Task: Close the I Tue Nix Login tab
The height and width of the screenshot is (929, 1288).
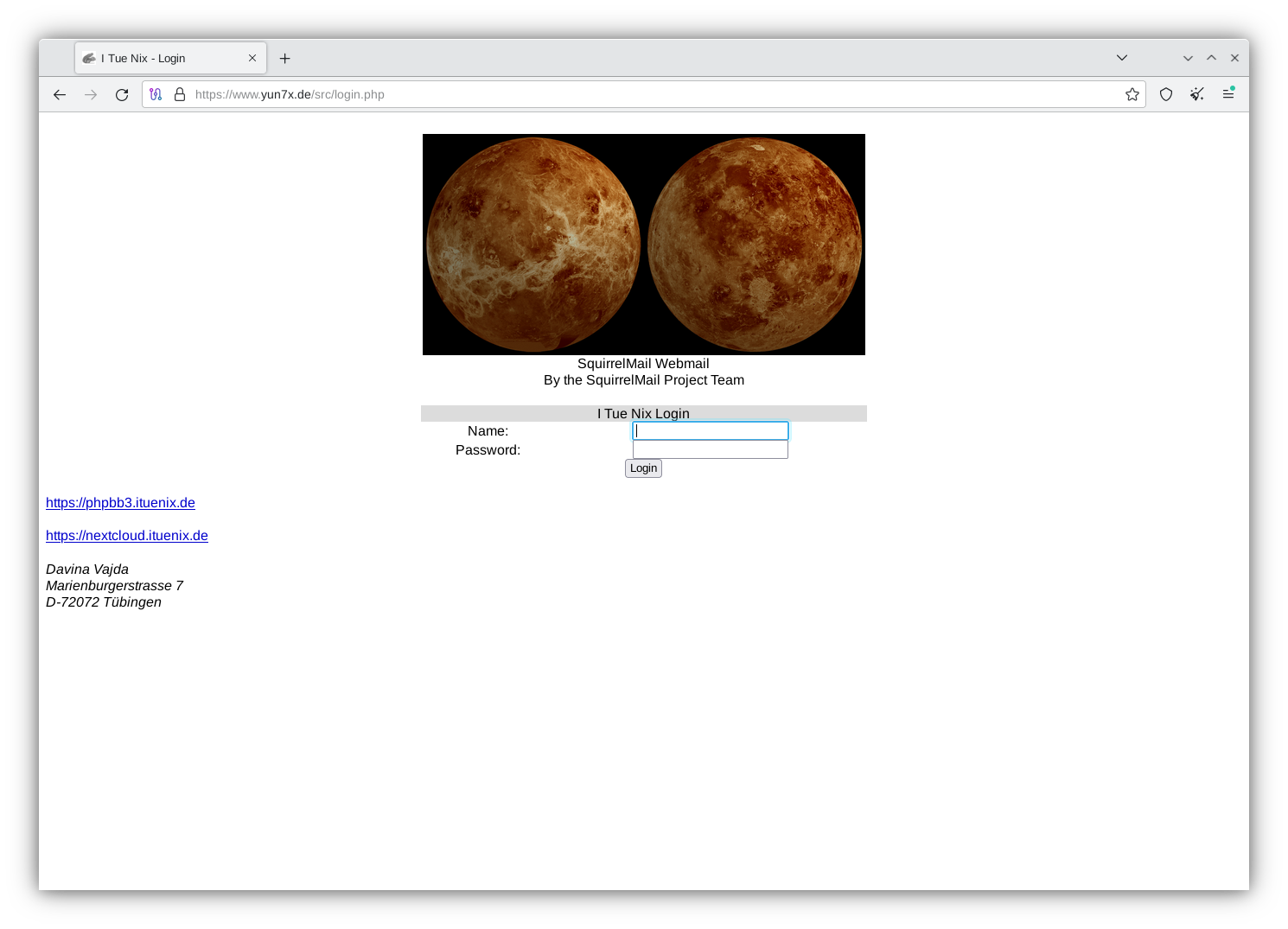Action: tap(252, 58)
